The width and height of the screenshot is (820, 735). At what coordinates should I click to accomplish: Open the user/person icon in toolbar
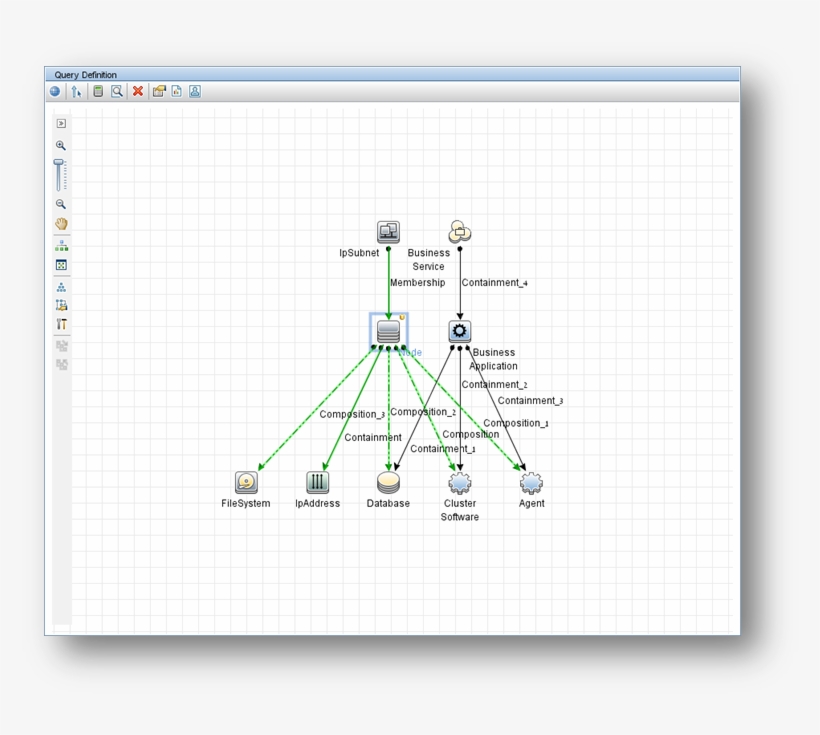(x=194, y=92)
